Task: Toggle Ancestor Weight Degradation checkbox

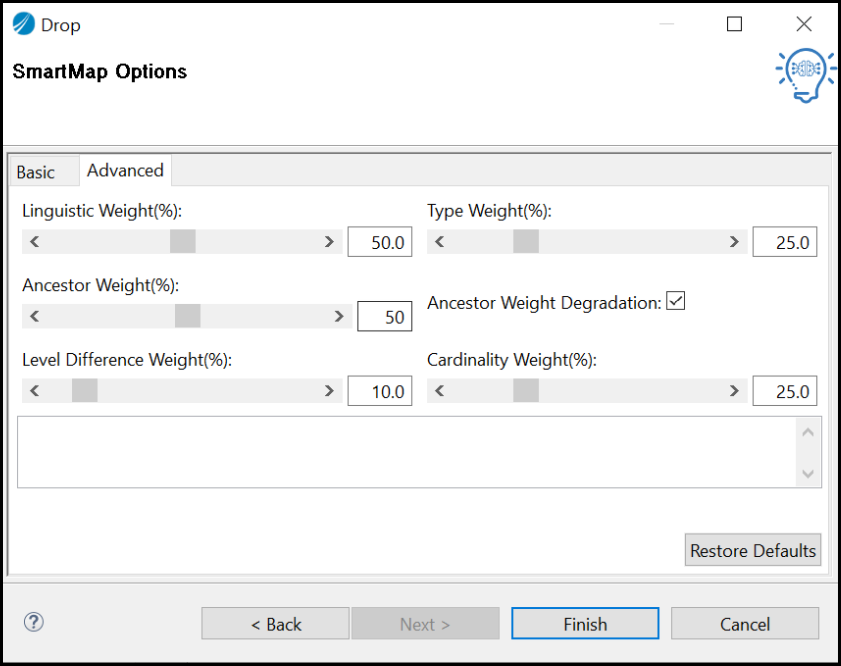Action: [x=676, y=301]
